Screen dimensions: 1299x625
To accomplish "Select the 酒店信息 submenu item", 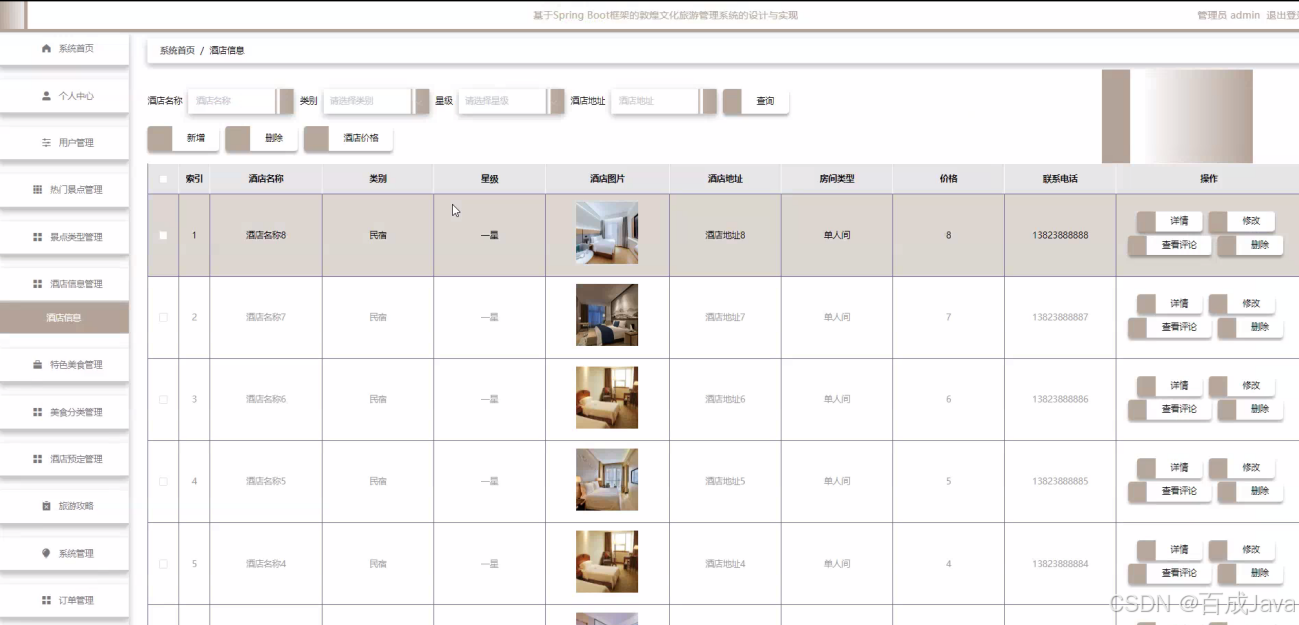I will point(65,318).
